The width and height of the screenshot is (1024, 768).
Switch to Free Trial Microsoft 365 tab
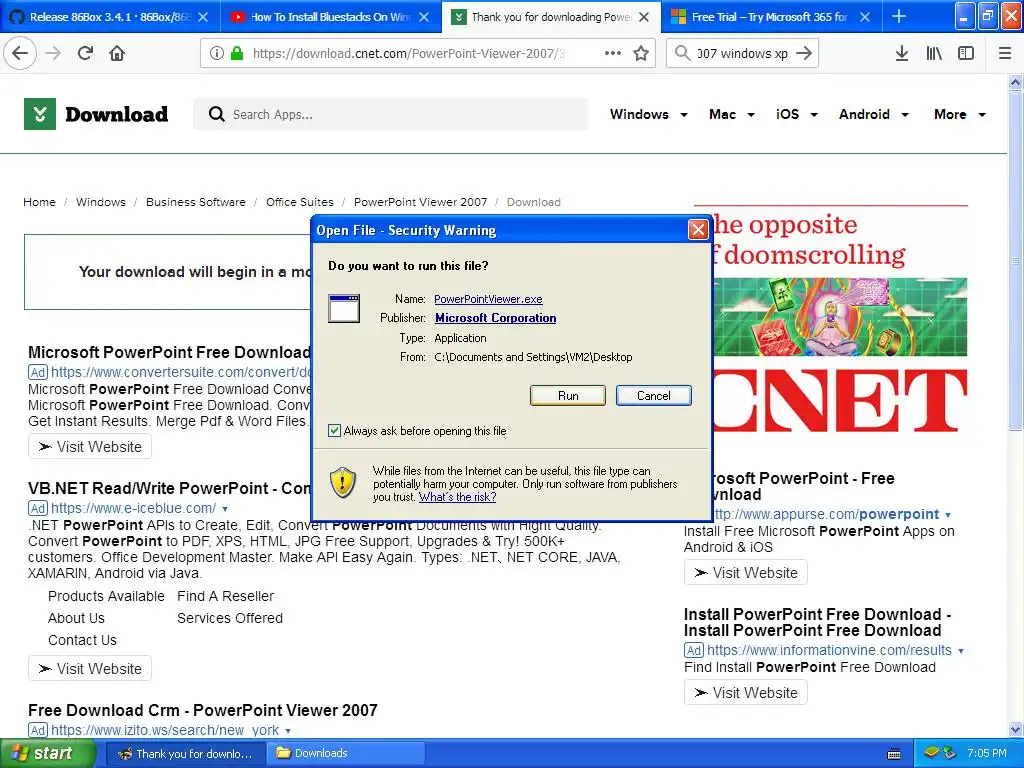(x=769, y=17)
